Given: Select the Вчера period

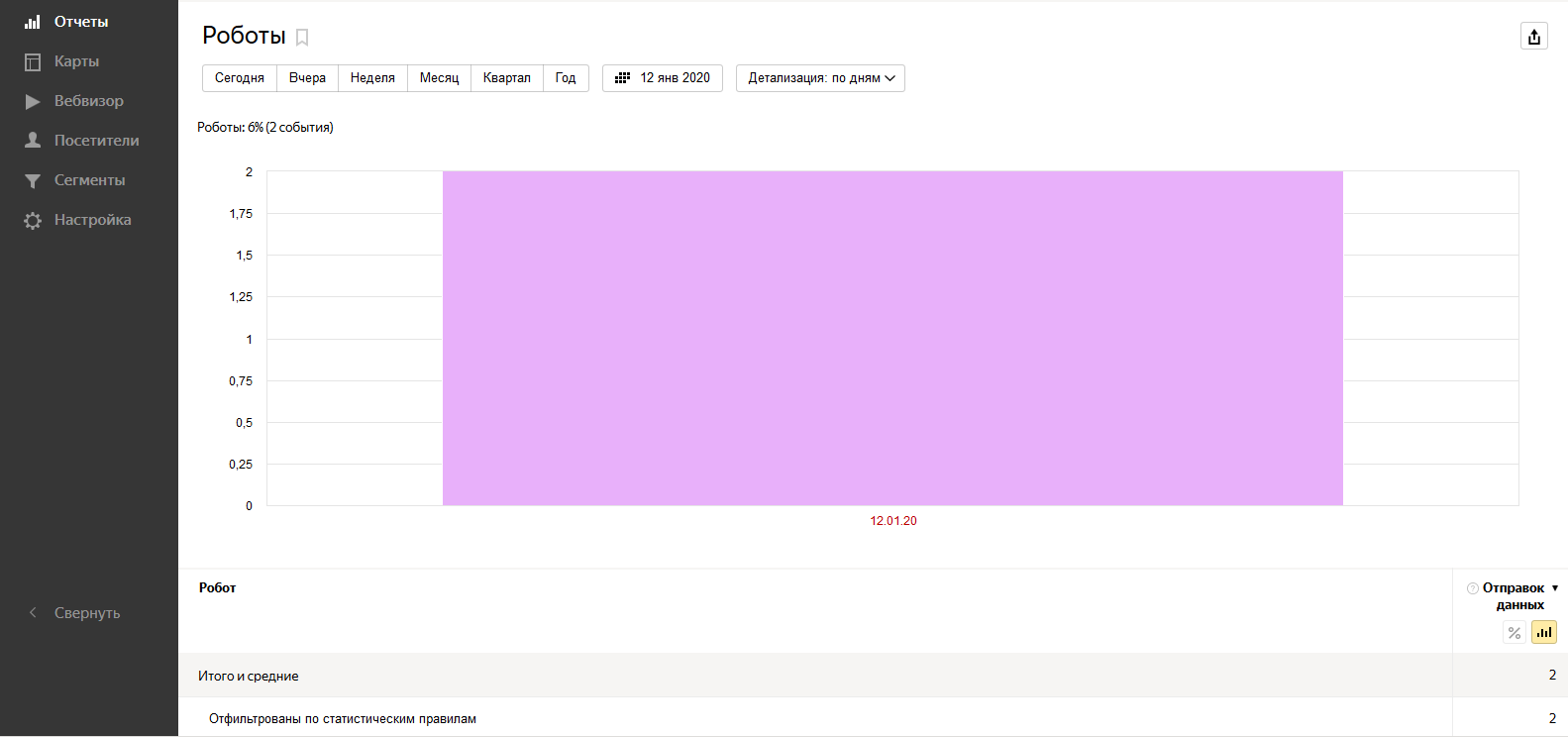Looking at the screenshot, I should [307, 78].
